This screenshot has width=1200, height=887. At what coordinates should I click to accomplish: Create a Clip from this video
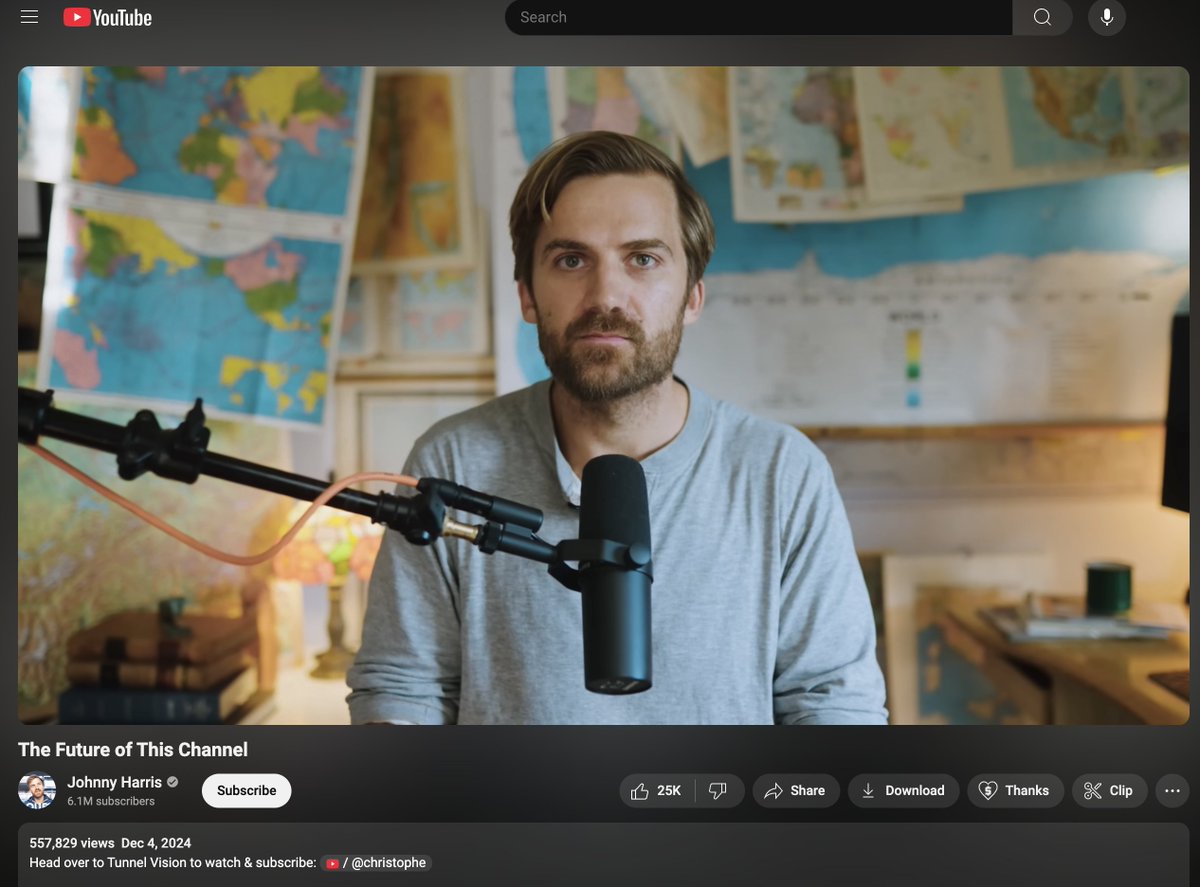1109,790
